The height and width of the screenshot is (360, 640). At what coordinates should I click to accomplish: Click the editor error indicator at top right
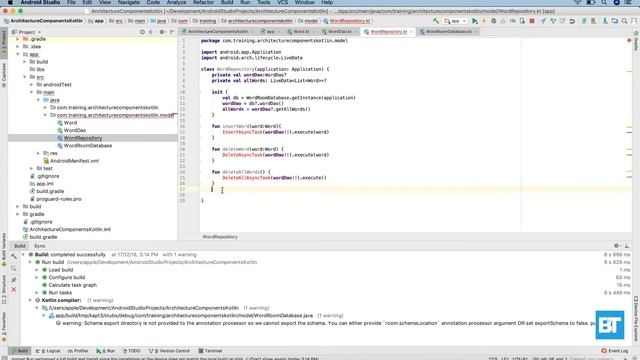pyautogui.click(x=629, y=40)
